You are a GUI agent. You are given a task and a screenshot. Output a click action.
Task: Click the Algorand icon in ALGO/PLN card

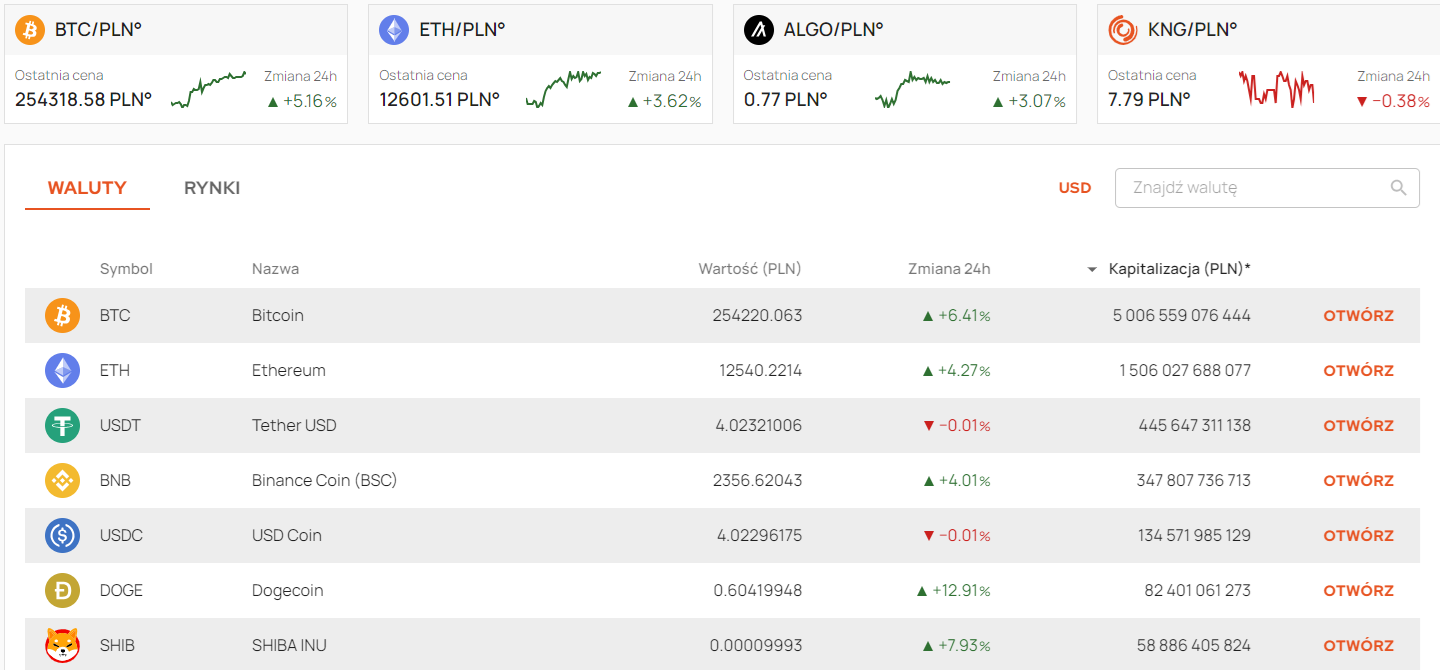[759, 30]
